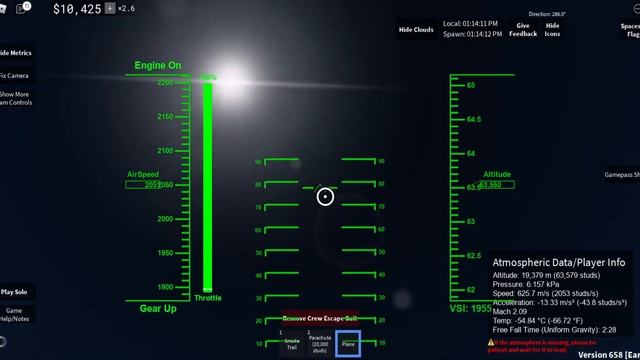Open the chat icon with 11 badge

click(x=22, y=8)
